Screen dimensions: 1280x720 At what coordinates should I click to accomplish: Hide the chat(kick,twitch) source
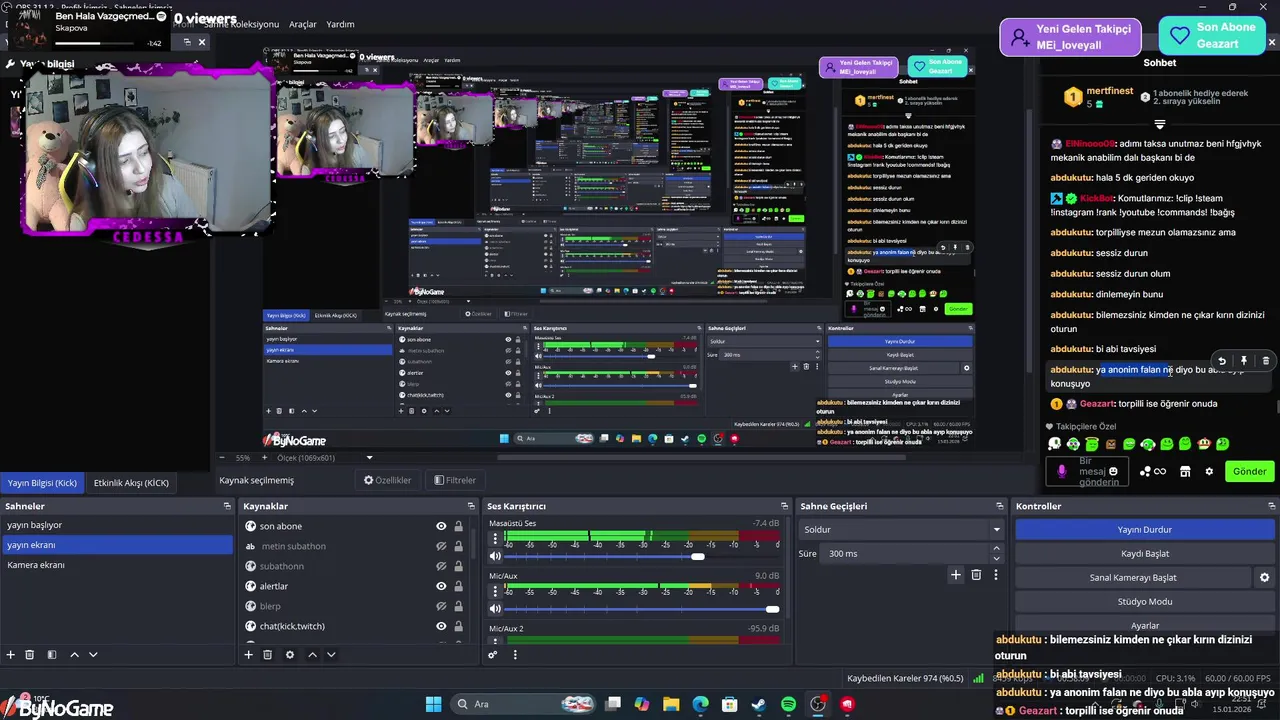click(441, 626)
